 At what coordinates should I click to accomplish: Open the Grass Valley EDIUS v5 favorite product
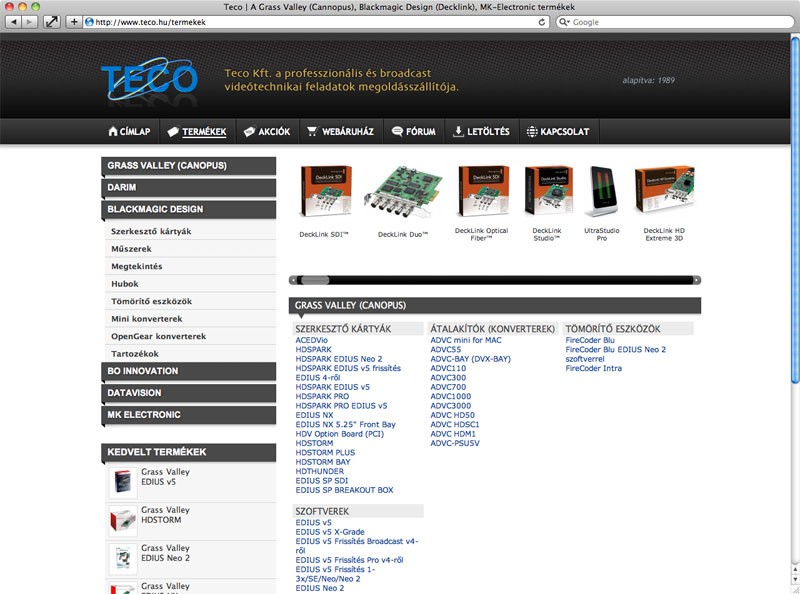pos(165,478)
